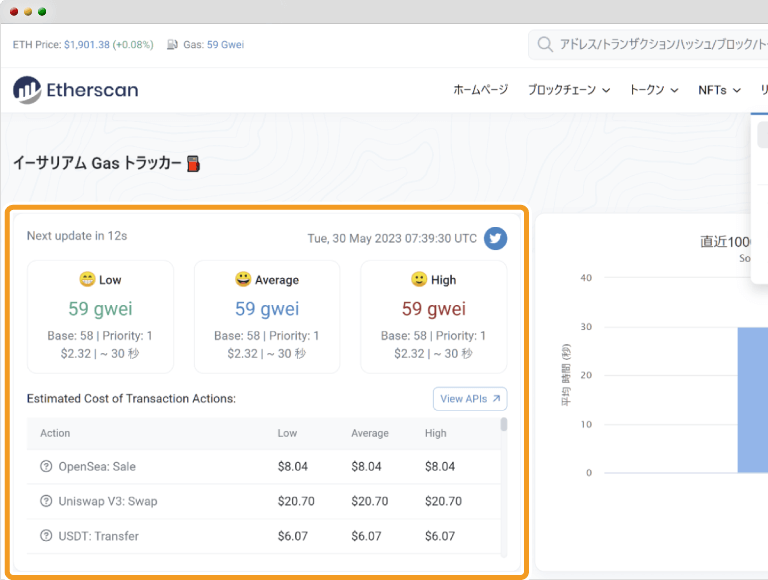Click USDT: Transfer row label

tap(98, 536)
